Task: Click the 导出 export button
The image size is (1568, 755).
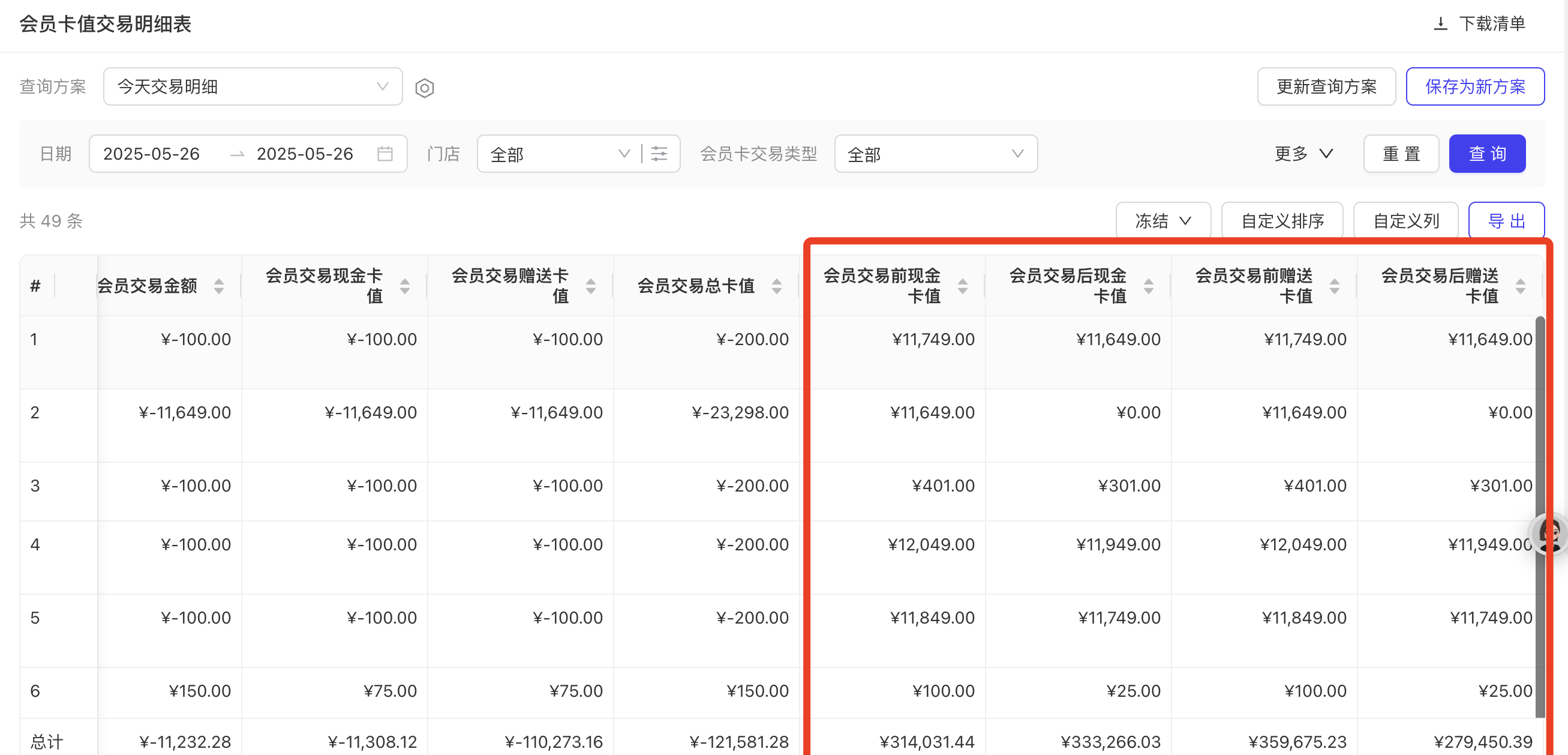Action: [1507, 220]
